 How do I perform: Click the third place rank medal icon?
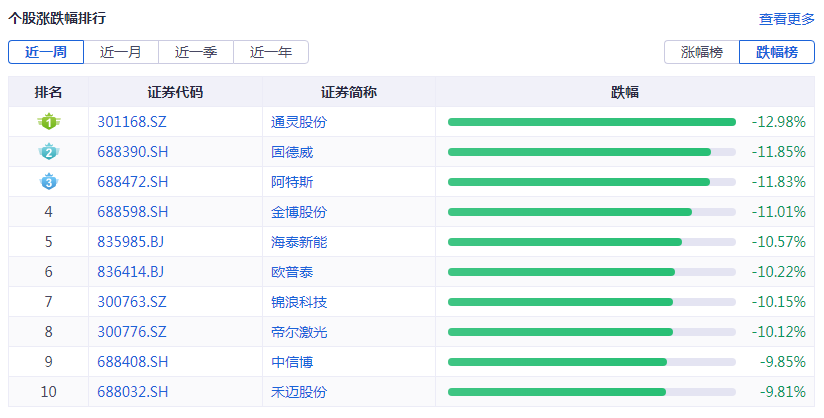48,182
